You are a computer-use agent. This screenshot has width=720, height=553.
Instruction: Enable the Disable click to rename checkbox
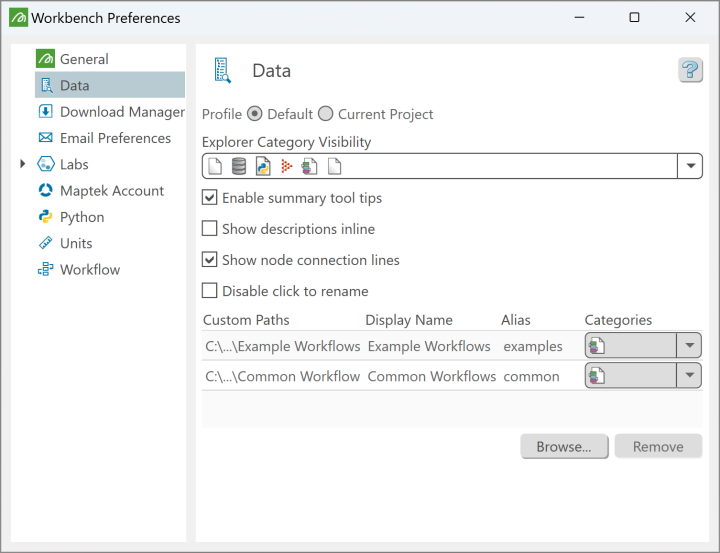[210, 291]
